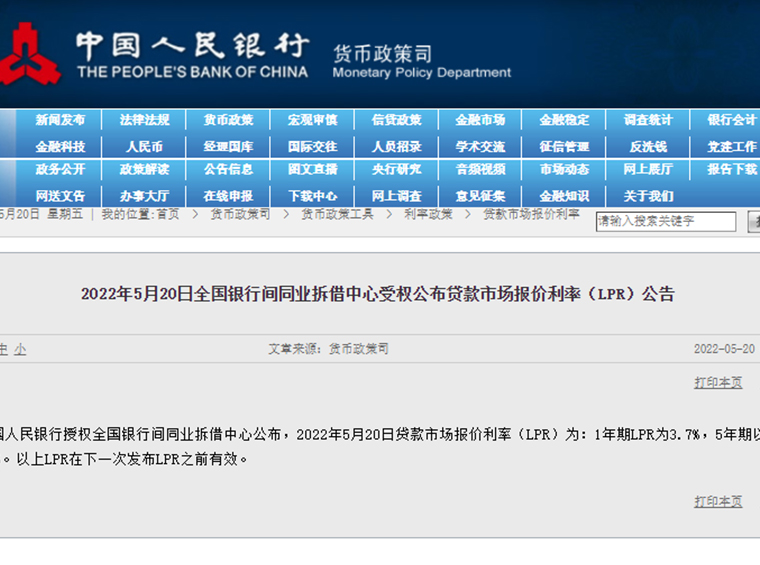Go to the 经理国库 section

228,146
